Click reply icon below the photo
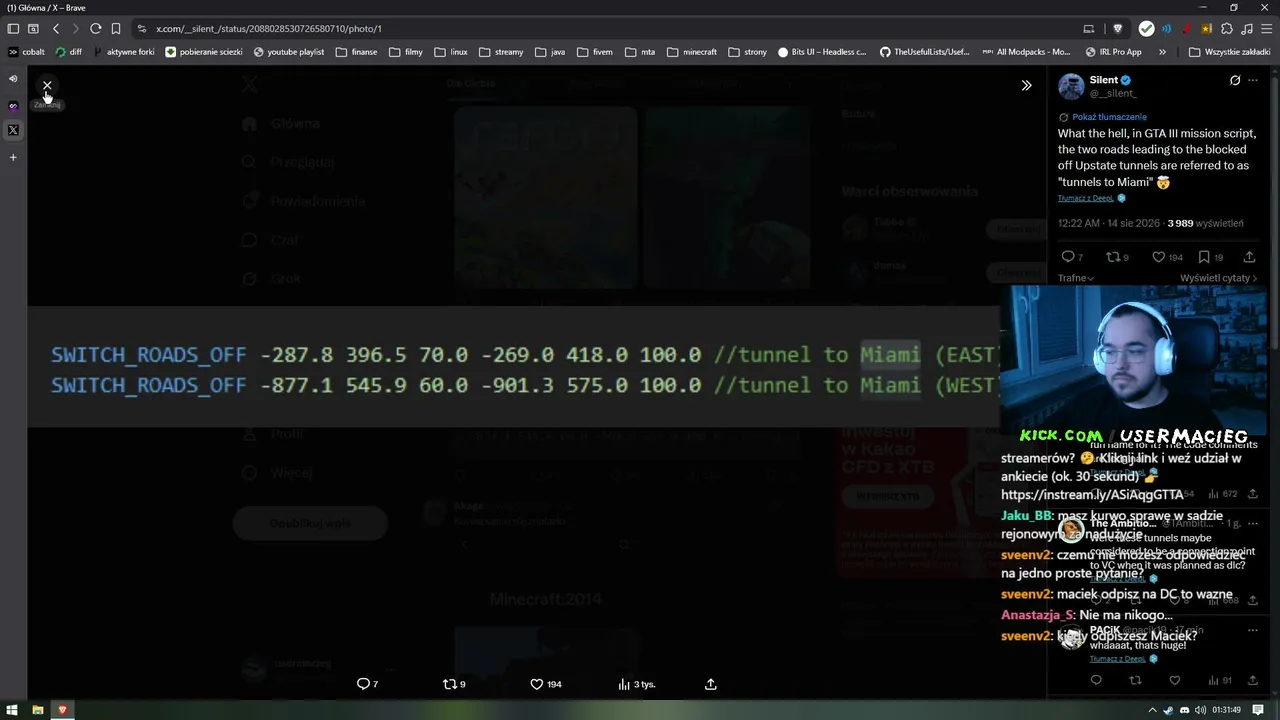The image size is (1280, 720). (364, 684)
